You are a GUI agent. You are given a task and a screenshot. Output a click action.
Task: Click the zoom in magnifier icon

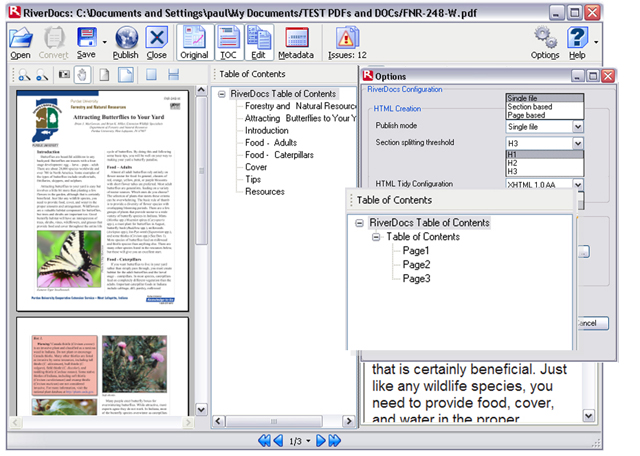[24, 75]
